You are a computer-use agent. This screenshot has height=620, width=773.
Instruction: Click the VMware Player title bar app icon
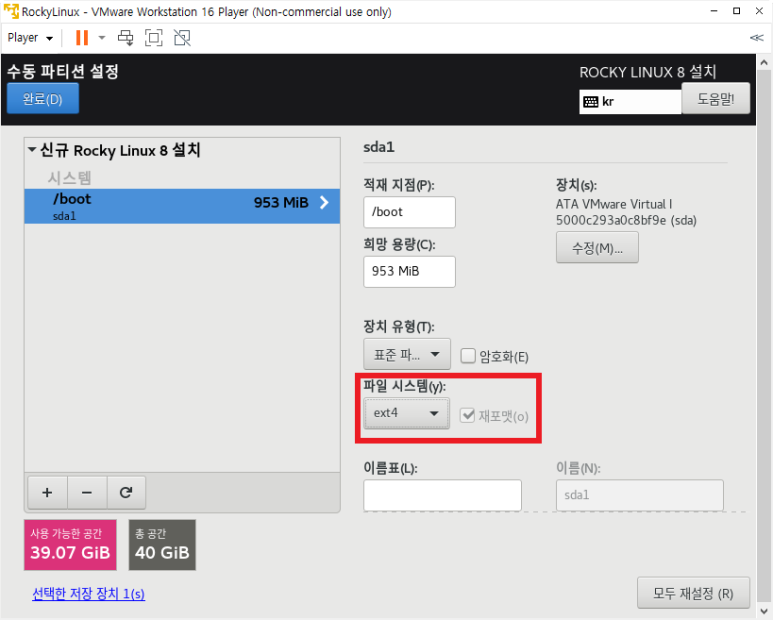11,11
